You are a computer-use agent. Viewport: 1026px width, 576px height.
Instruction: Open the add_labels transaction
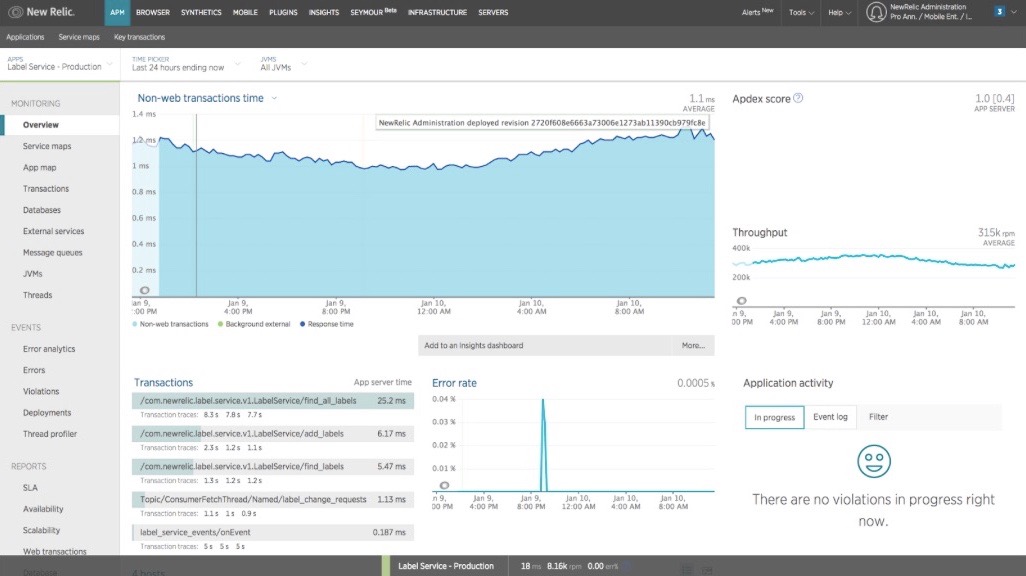273,433
